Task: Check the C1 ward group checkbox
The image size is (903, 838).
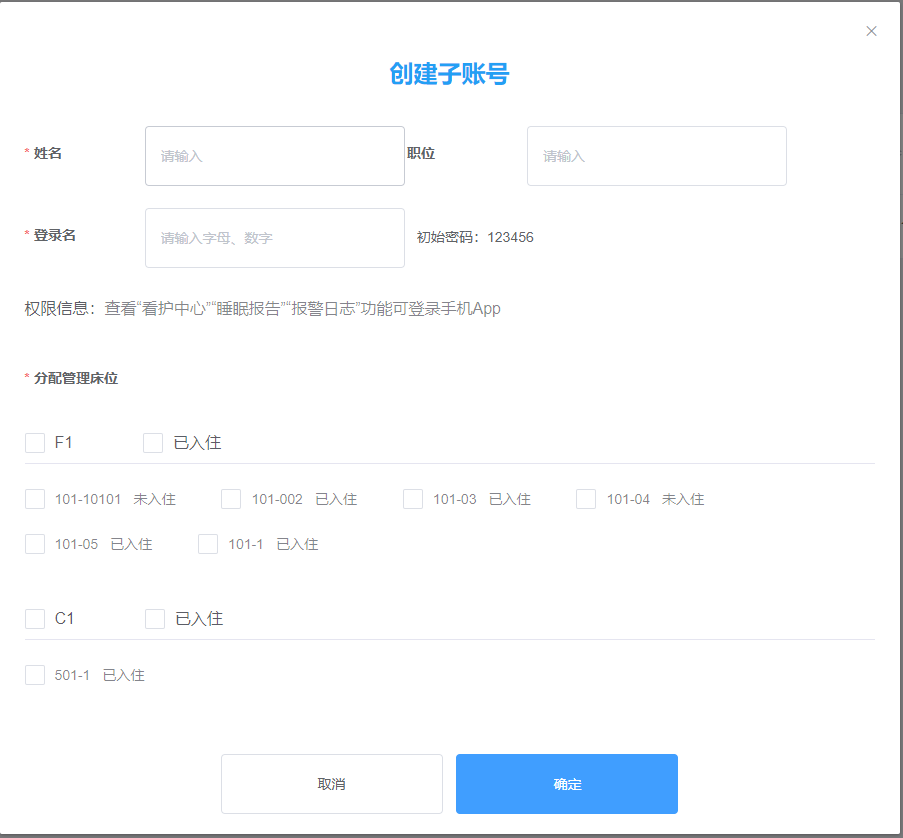Action: point(35,618)
